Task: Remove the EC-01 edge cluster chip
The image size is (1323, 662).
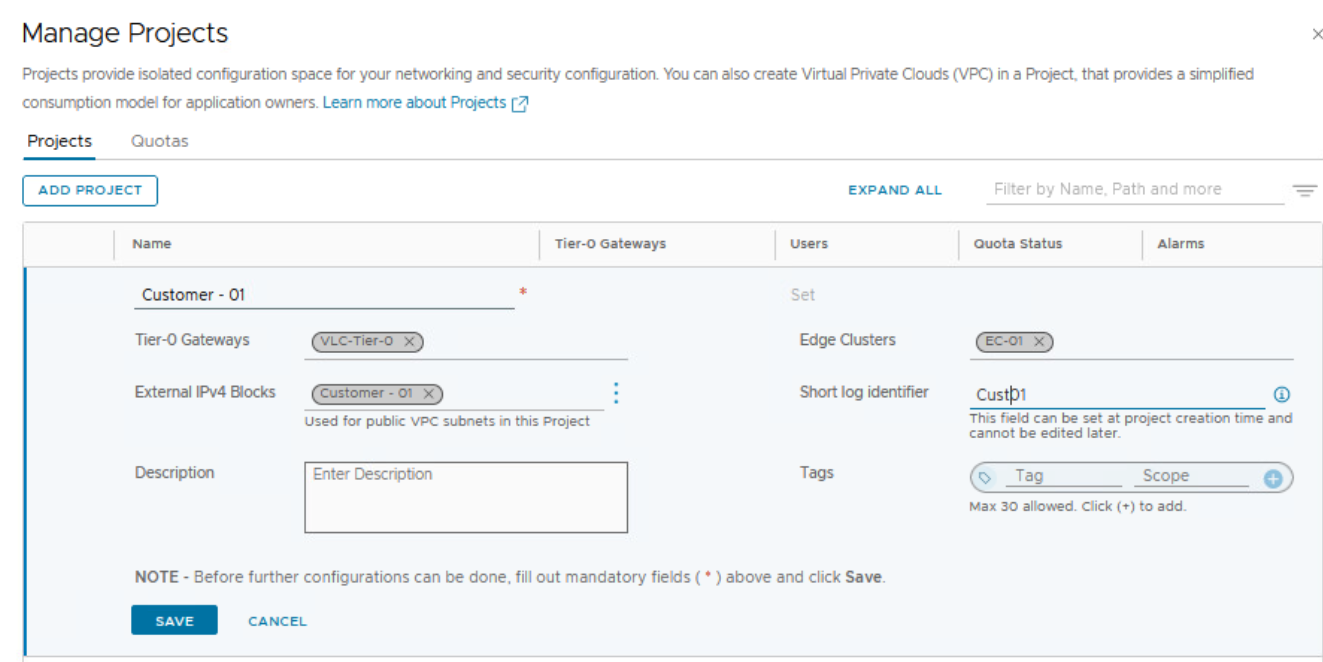Action: (1039, 342)
